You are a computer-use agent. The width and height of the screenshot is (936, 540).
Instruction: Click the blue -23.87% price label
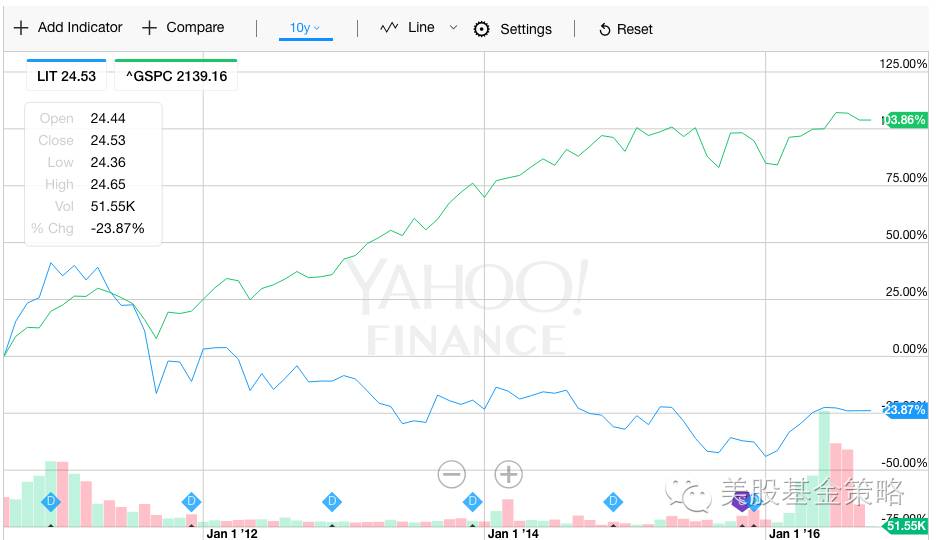click(x=905, y=409)
